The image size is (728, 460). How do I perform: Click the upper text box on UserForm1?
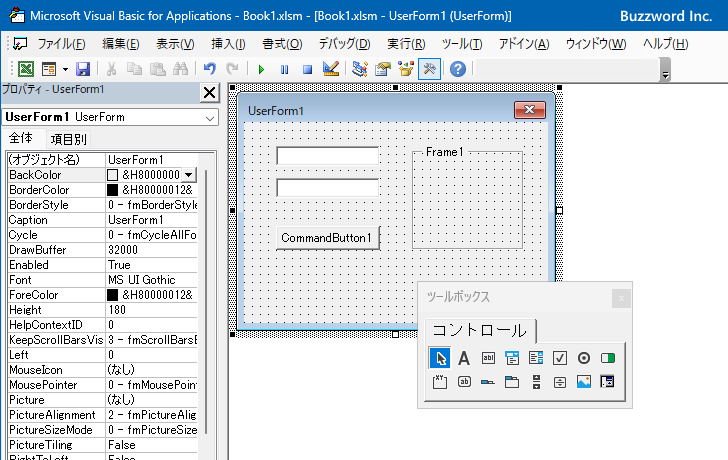327,155
